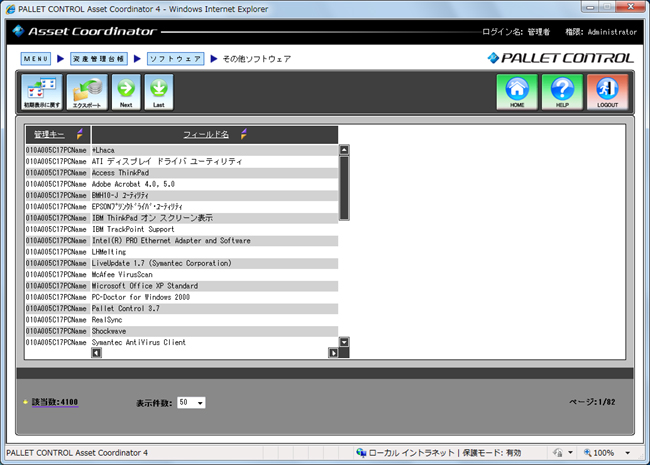Screen dimensions: 650x465
Task: Click the horizontal scroll left arrow
Action: click(x=96, y=353)
